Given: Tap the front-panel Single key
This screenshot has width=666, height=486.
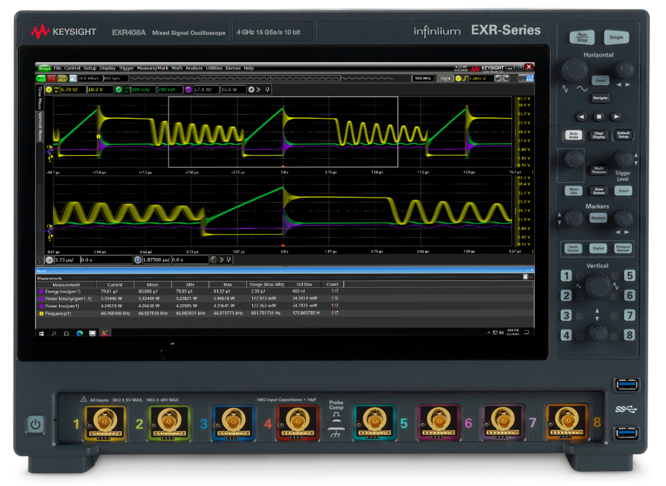Looking at the screenshot, I should [x=616, y=37].
